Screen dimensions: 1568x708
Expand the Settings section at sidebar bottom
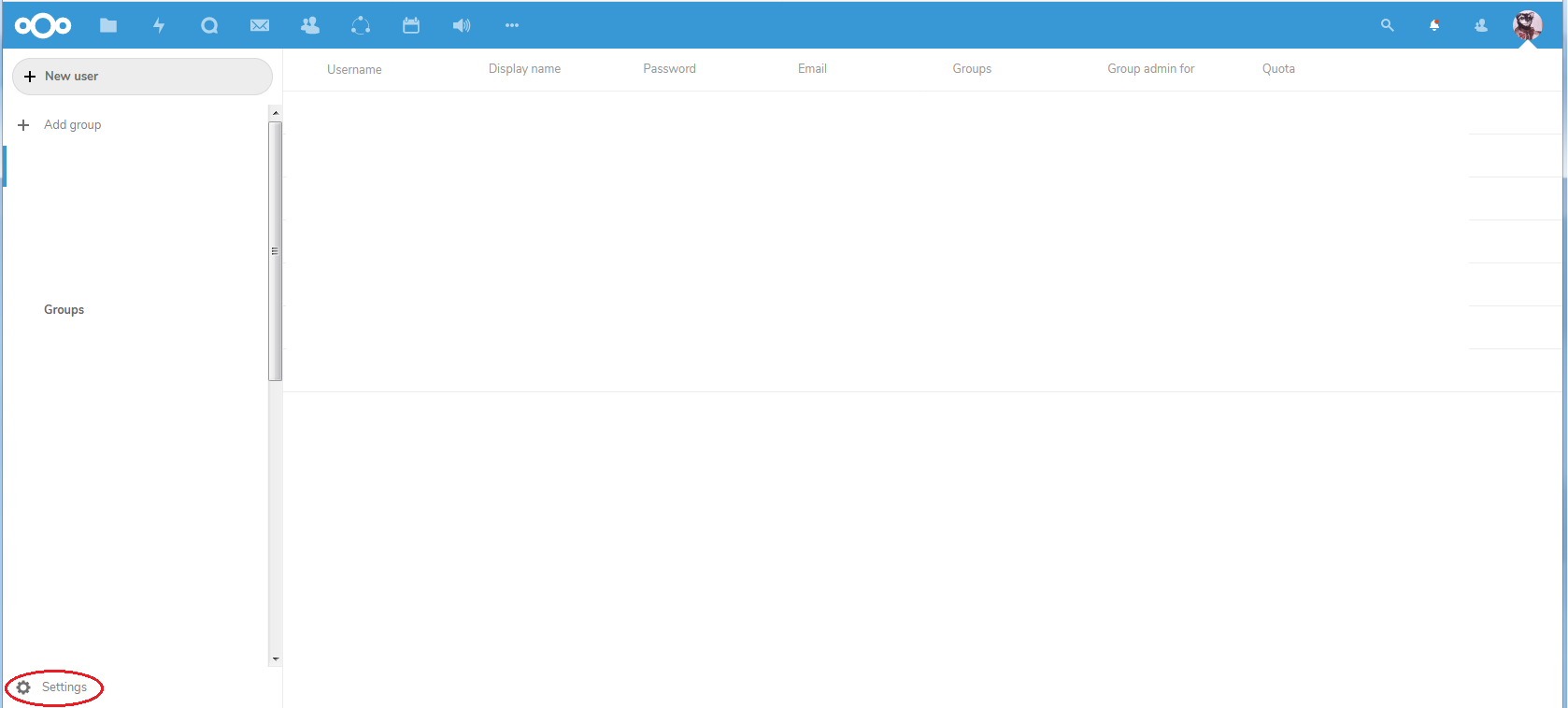pos(54,687)
